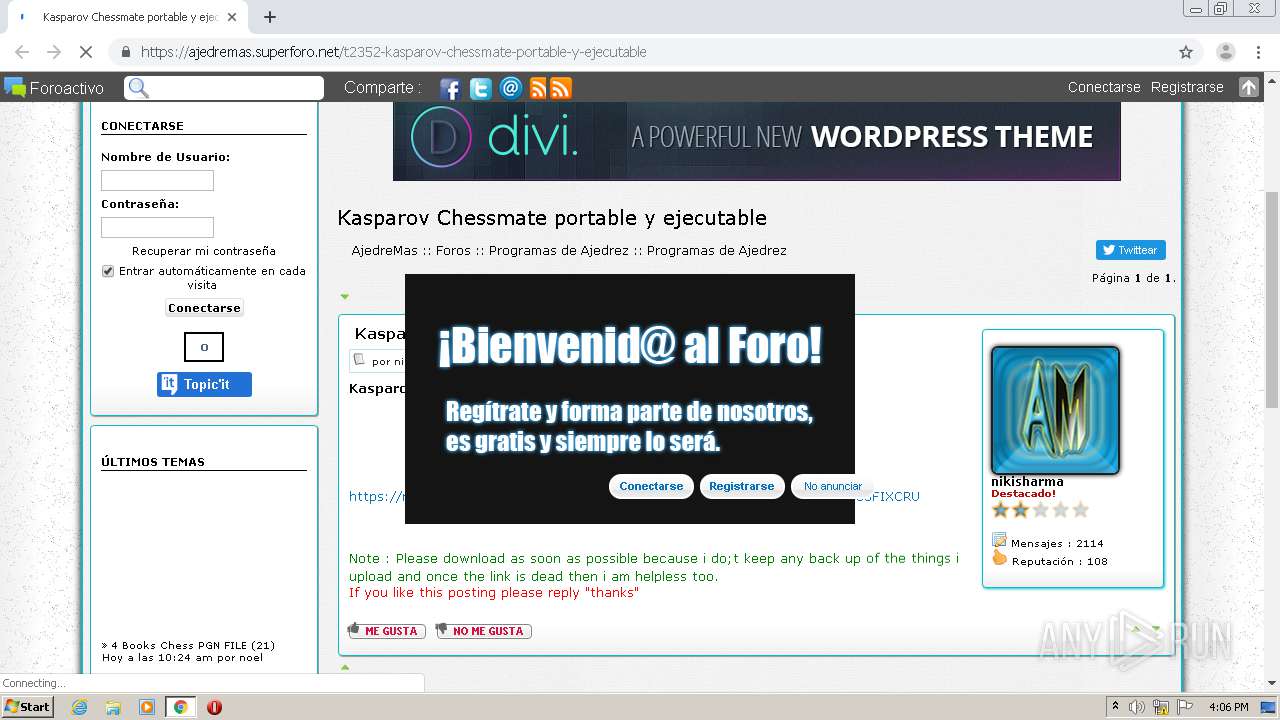Open Action Center flag icon
The height and width of the screenshot is (720, 1280).
(1184, 707)
